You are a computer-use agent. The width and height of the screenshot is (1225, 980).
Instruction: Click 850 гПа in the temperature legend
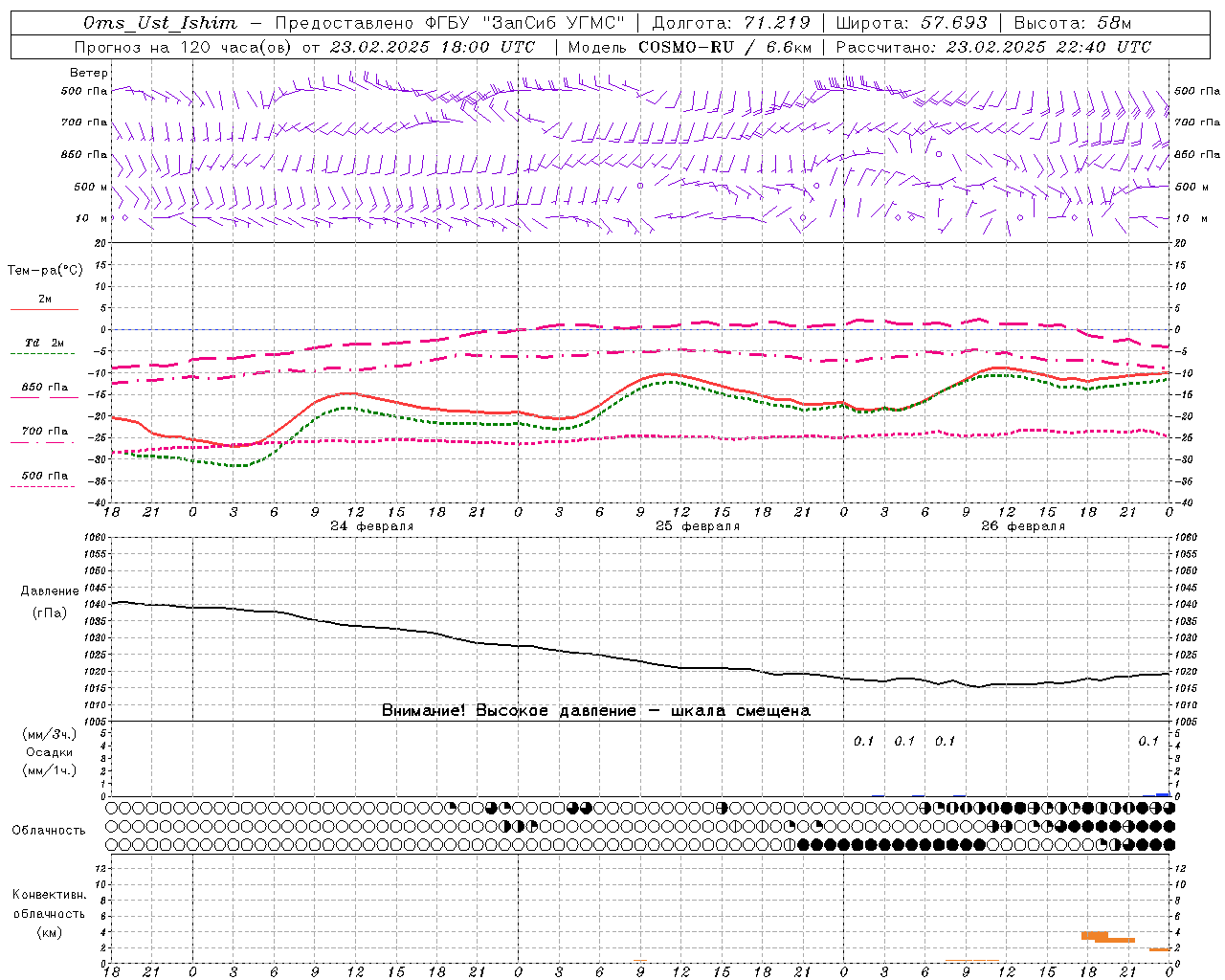pyautogui.click(x=45, y=388)
